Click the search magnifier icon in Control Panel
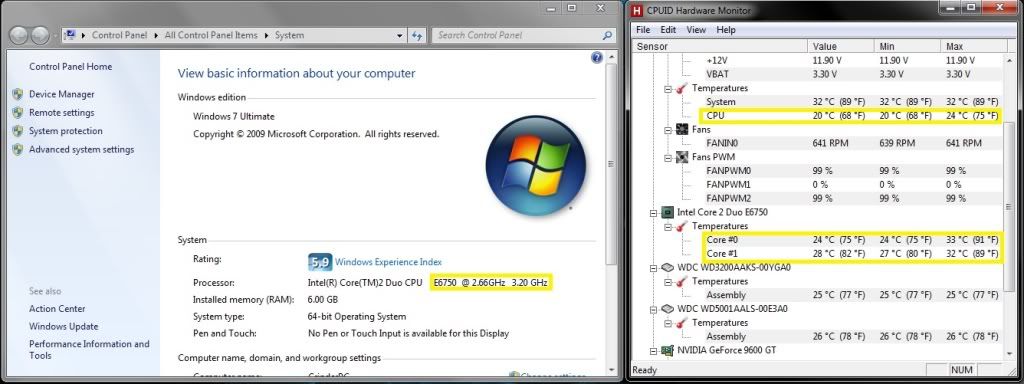Screen dimensions: 1024x384 [607, 35]
